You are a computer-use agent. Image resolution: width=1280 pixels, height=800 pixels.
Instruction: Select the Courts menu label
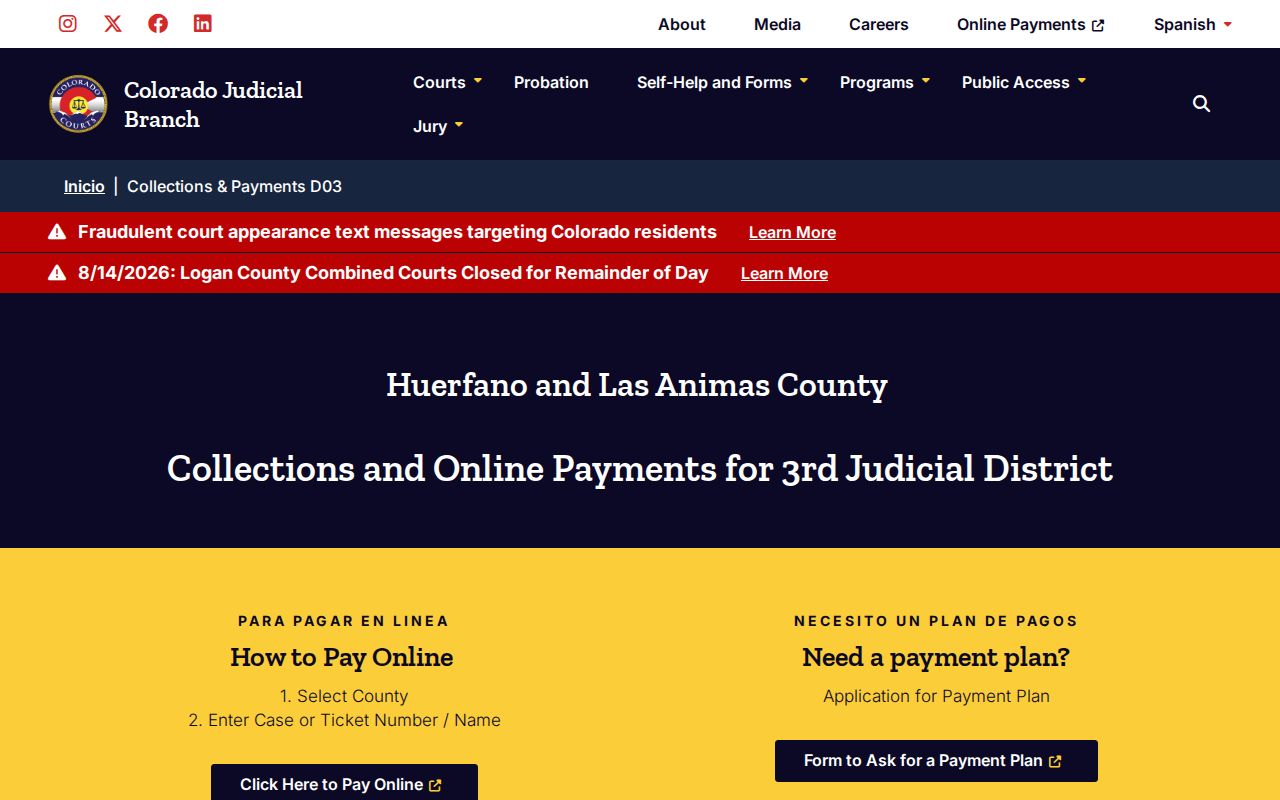(439, 82)
